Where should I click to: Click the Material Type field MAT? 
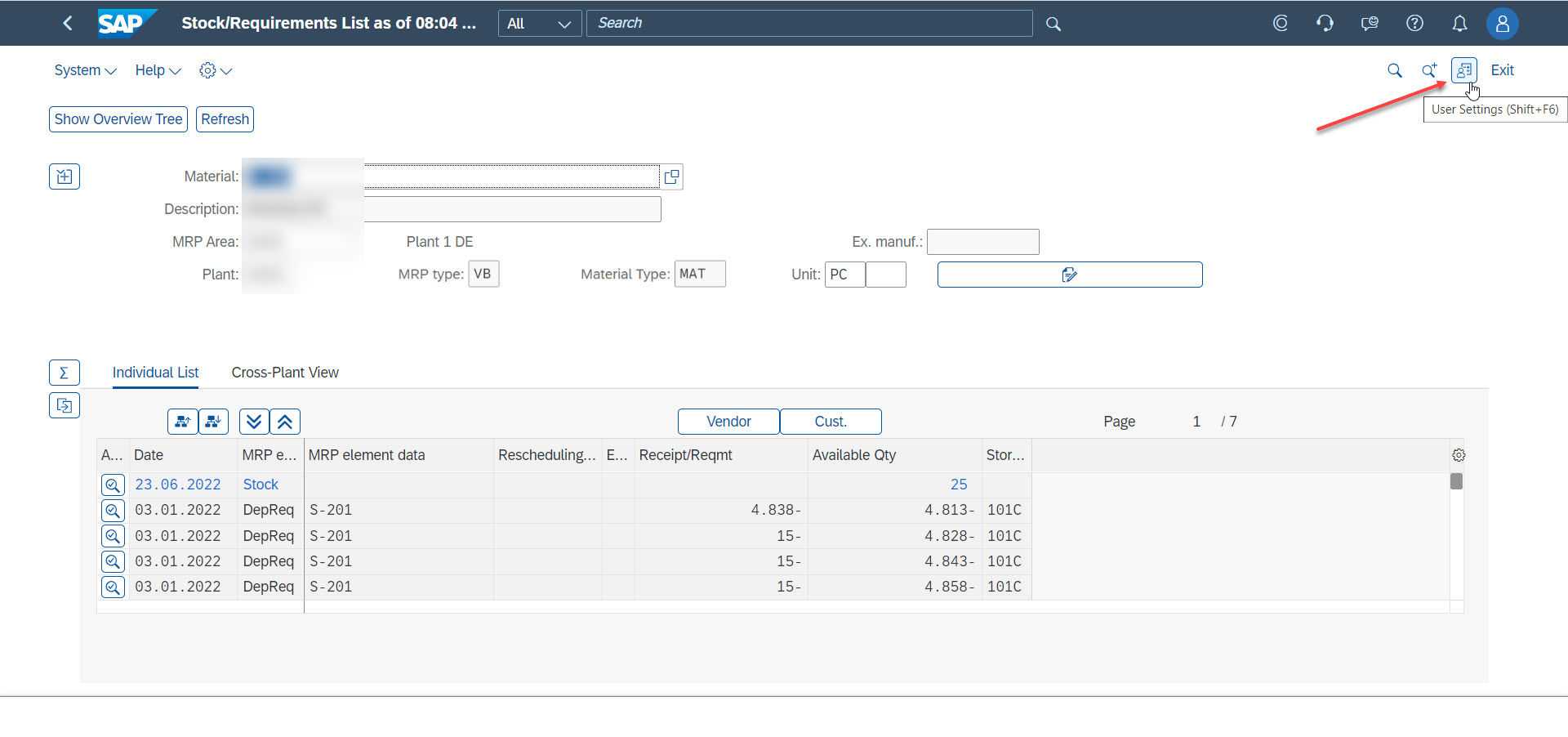click(x=700, y=274)
